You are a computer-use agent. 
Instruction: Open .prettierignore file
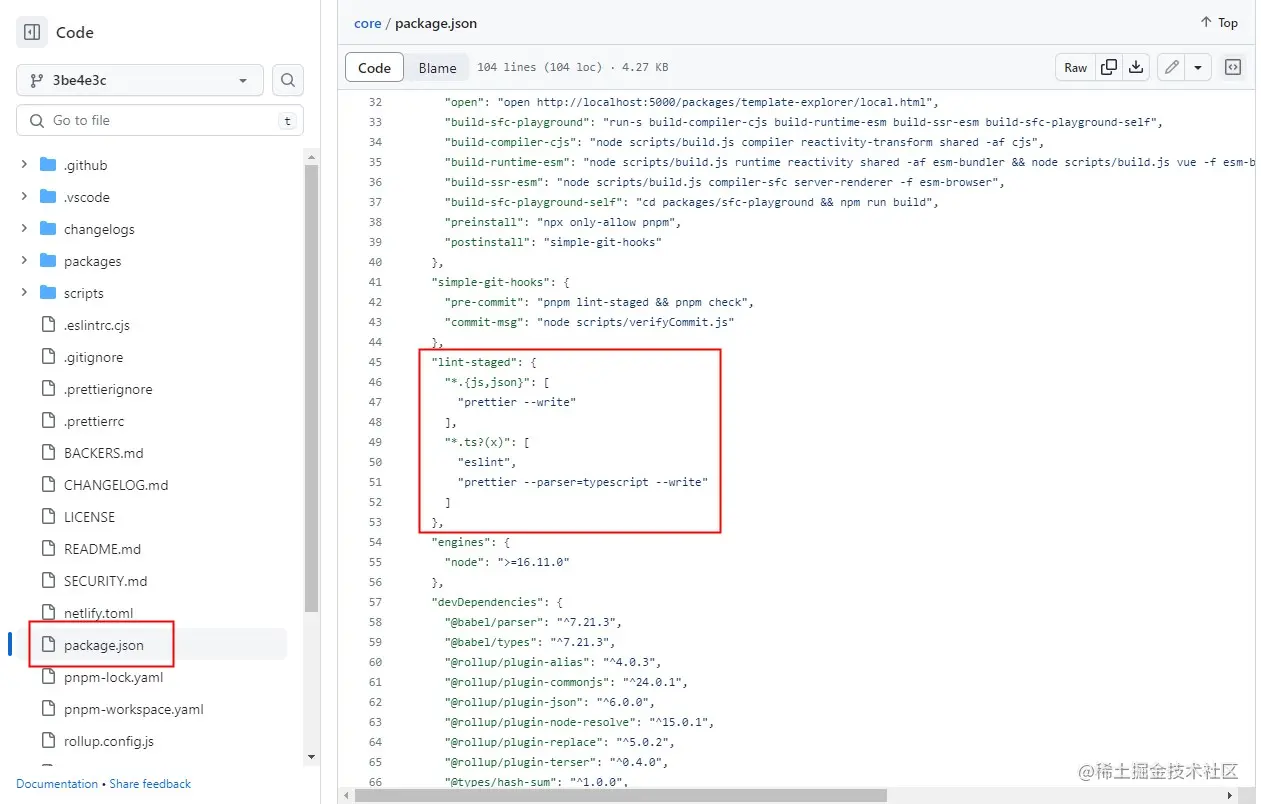click(108, 389)
